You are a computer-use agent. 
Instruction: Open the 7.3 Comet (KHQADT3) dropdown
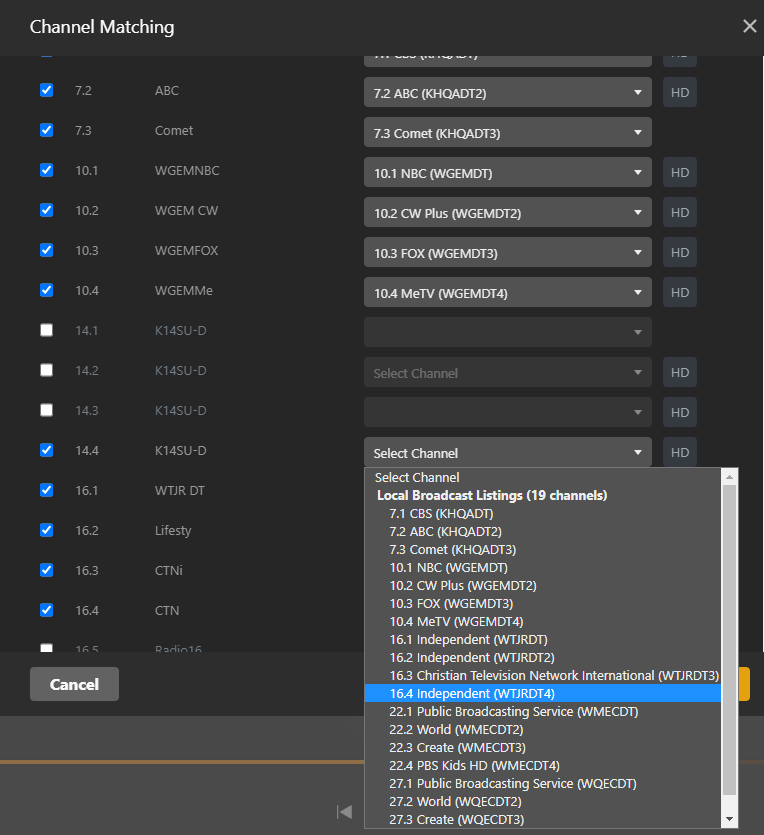(508, 133)
